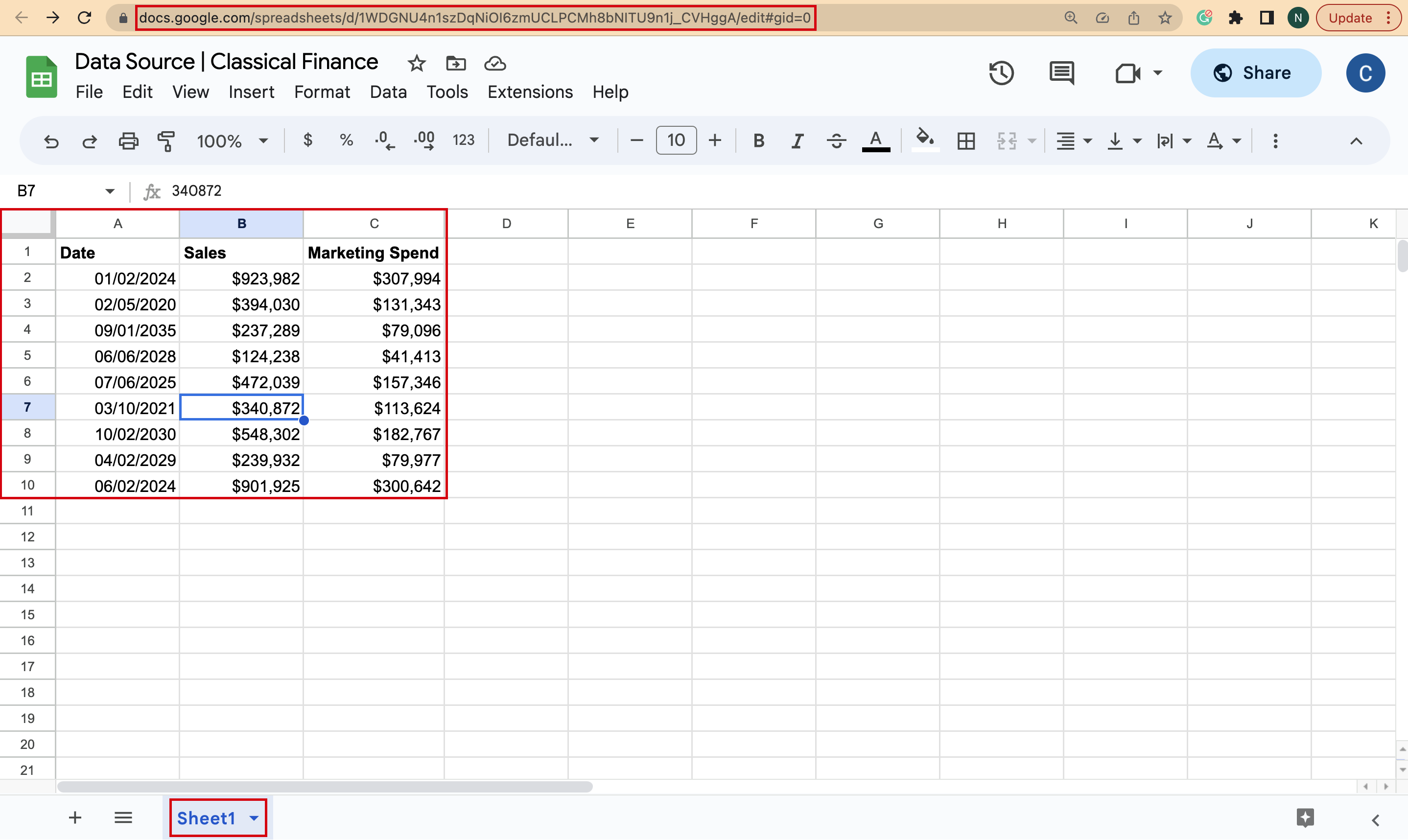This screenshot has height=840, width=1408.
Task: Open the borders menu
Action: pos(966,140)
